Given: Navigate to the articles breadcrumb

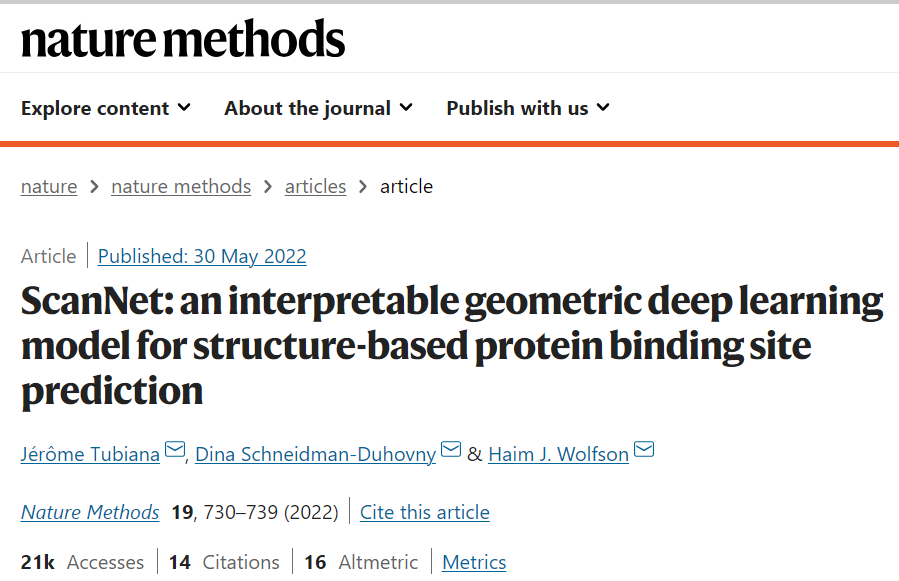Looking at the screenshot, I should click(x=315, y=186).
